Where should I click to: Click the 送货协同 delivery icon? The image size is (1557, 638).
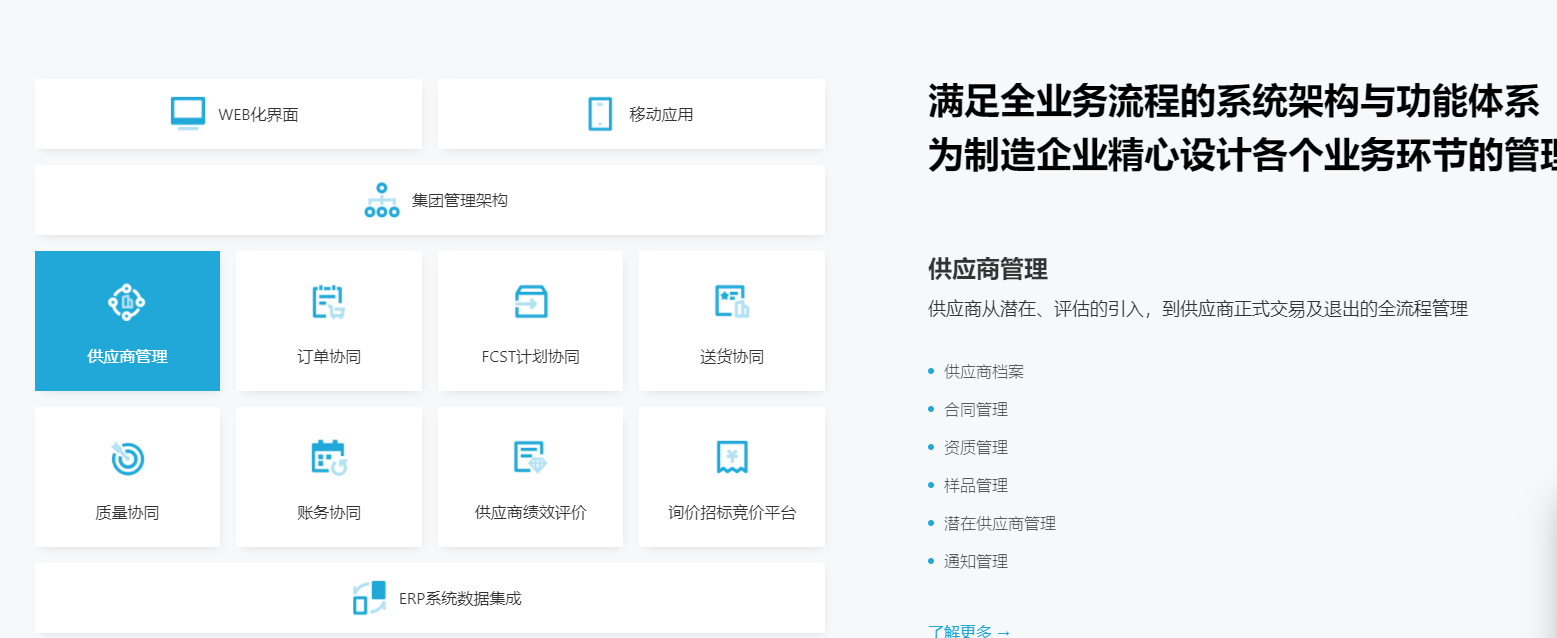coord(731,302)
